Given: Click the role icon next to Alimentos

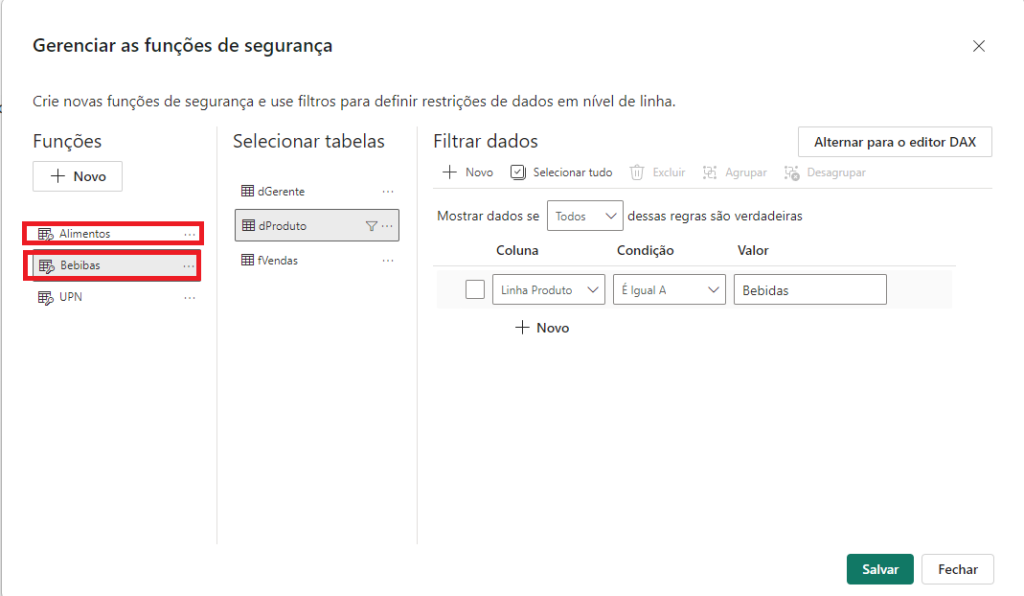Looking at the screenshot, I should pos(45,233).
